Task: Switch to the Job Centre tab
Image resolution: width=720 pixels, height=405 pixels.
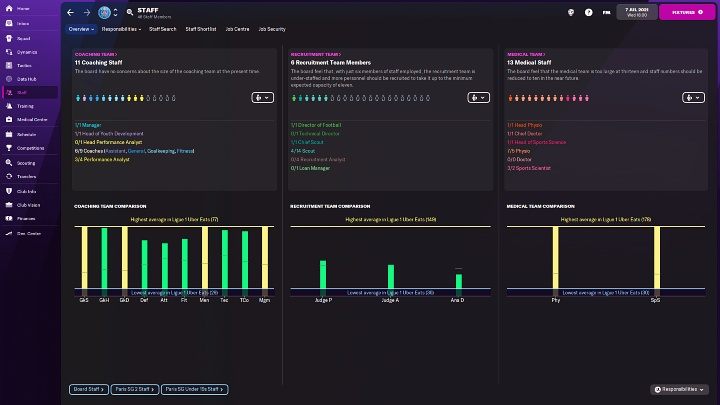Action: click(237, 29)
